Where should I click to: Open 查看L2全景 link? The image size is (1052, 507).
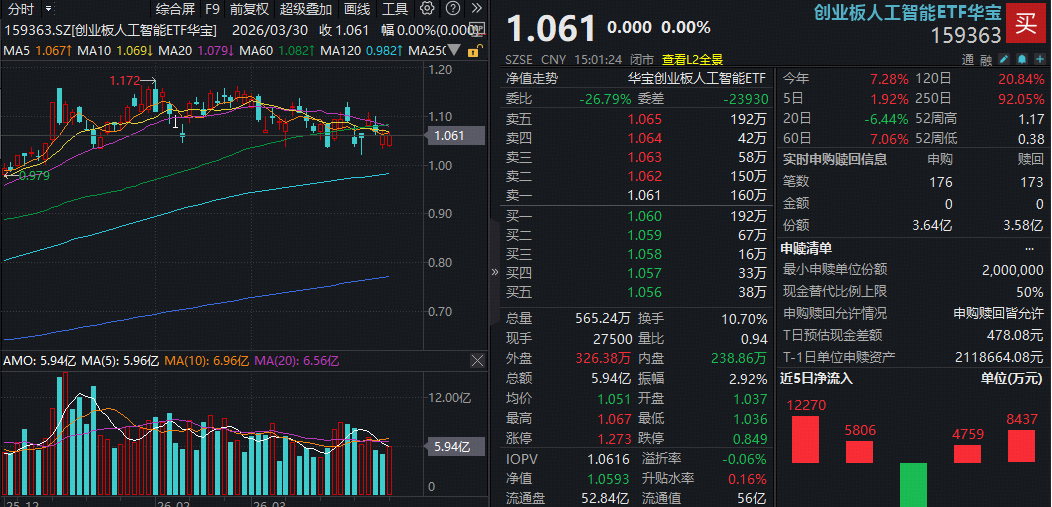point(692,59)
